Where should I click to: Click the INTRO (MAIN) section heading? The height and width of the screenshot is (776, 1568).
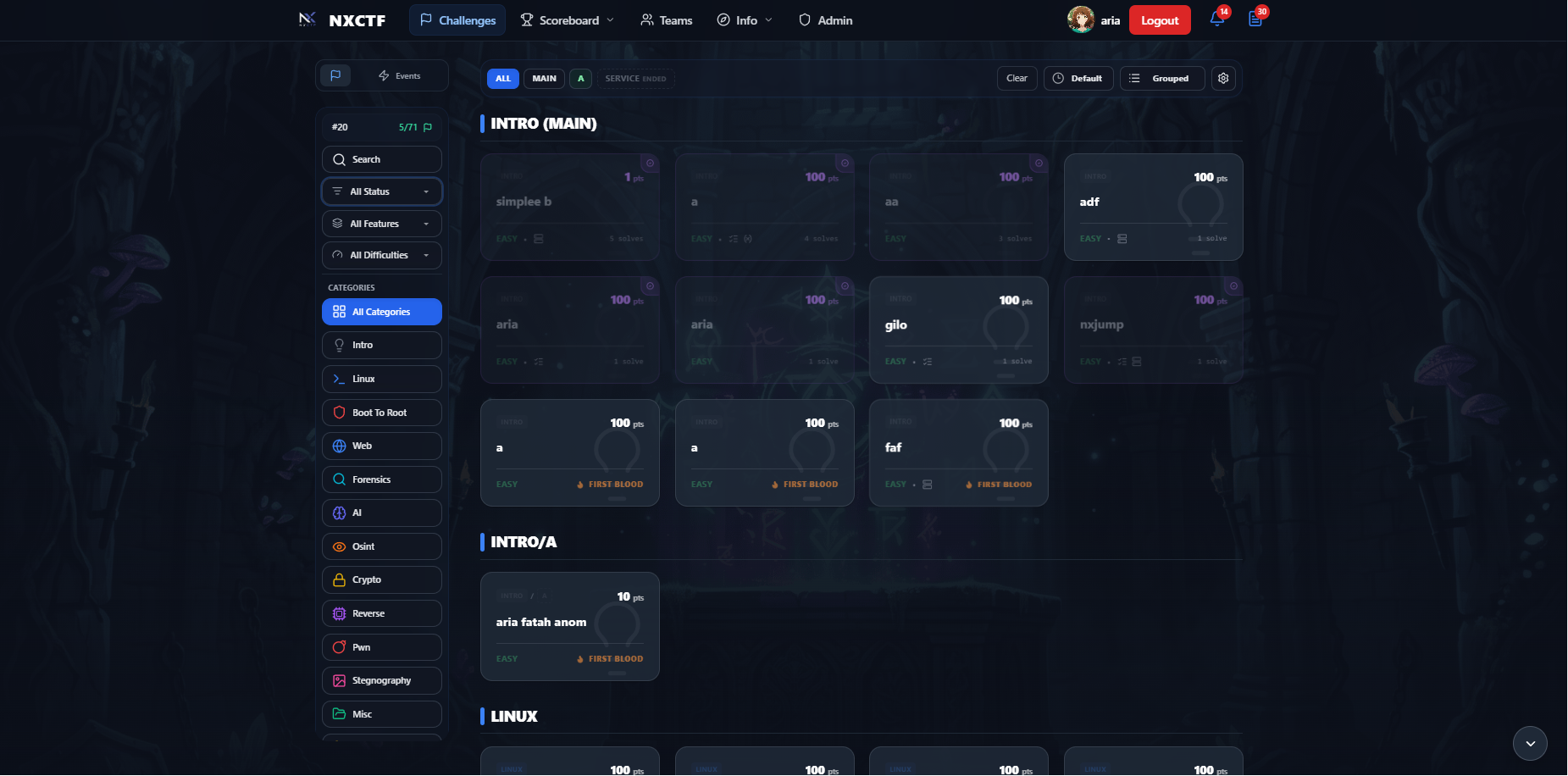[x=544, y=124]
